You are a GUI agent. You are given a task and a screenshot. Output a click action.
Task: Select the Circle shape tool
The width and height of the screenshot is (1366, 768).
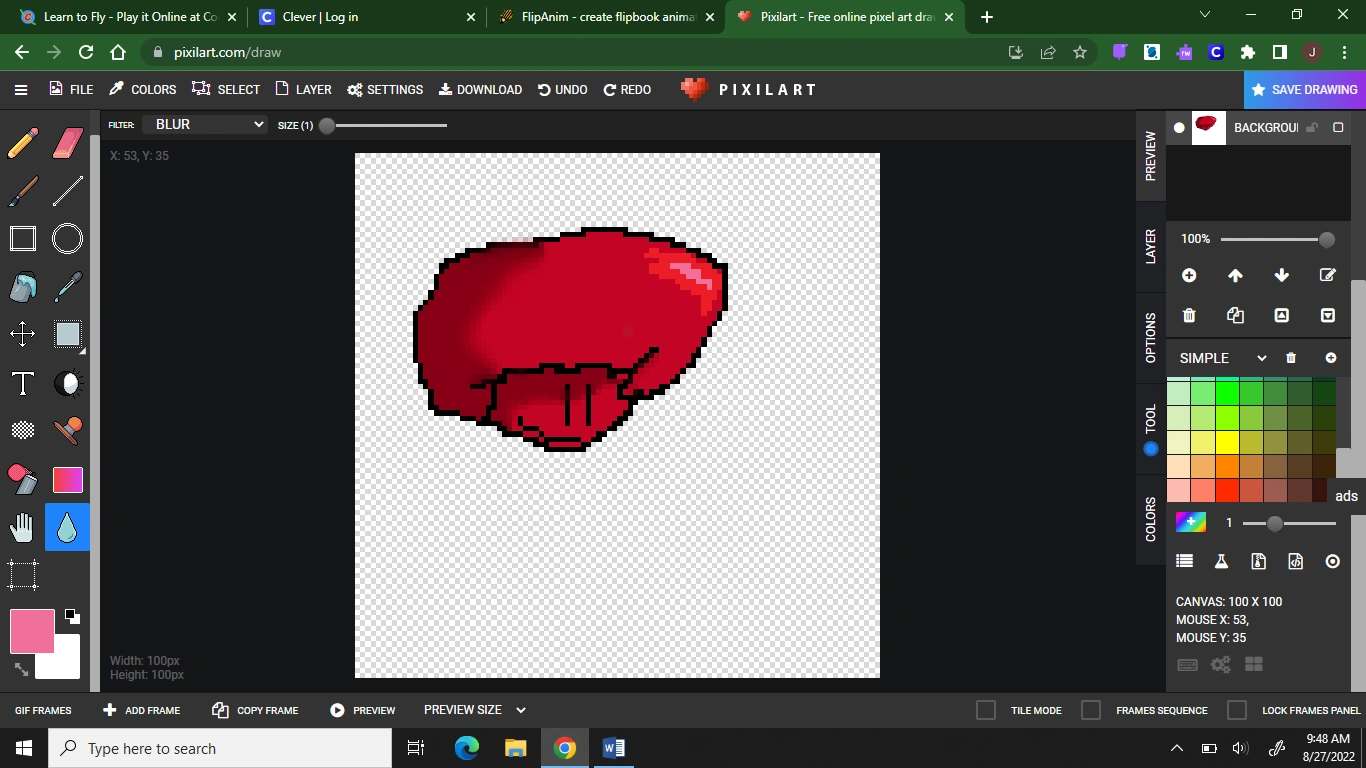point(66,239)
